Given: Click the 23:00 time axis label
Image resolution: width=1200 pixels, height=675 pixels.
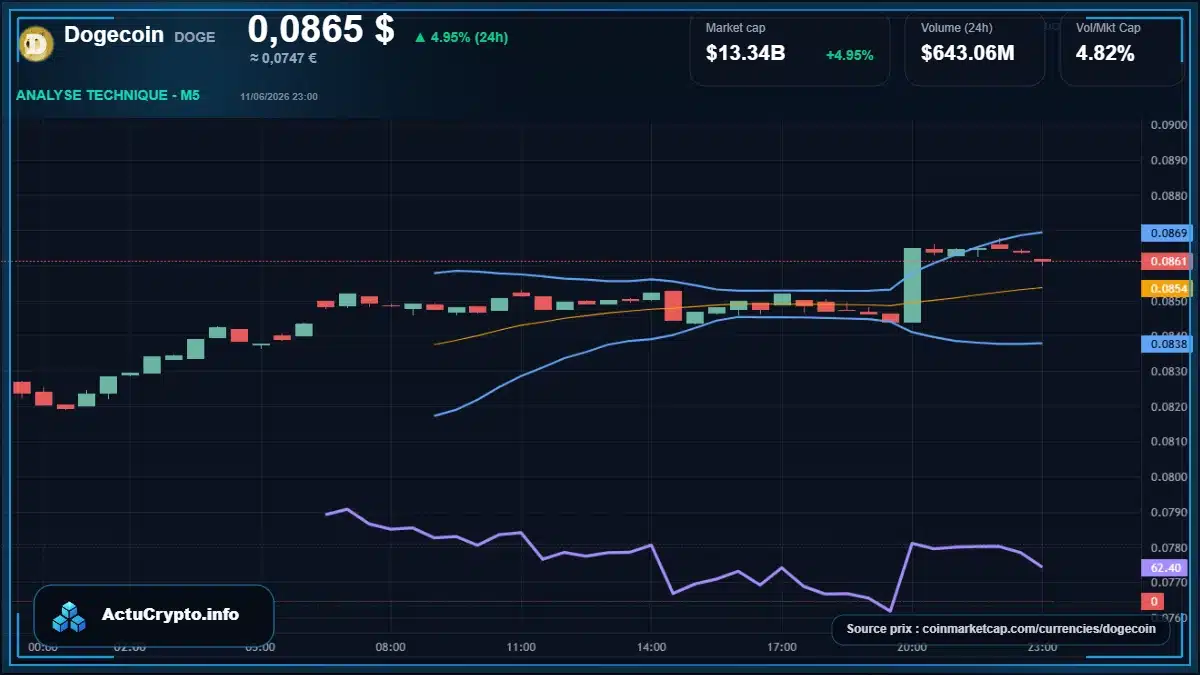Looking at the screenshot, I should coord(1042,647).
